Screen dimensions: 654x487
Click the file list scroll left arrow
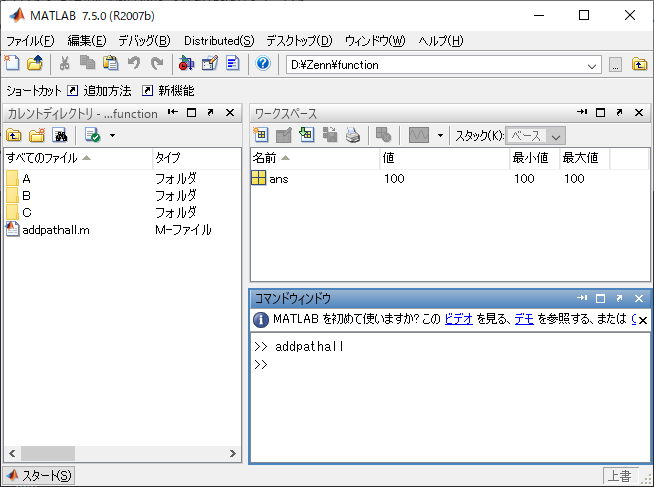(12, 453)
